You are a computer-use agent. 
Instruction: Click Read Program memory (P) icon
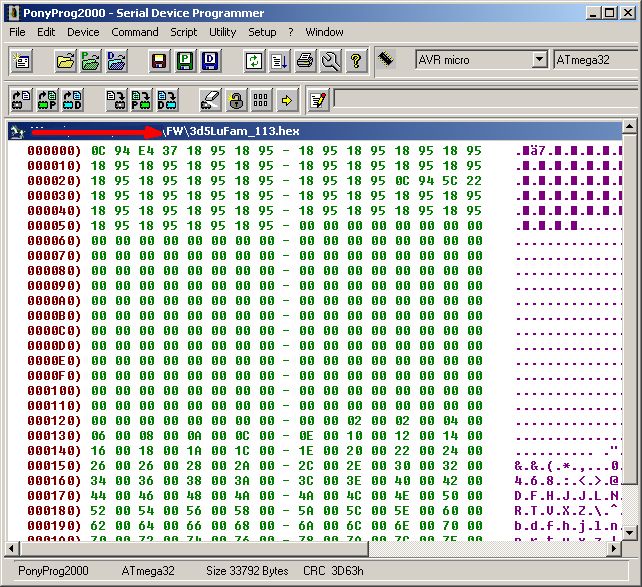point(47,100)
